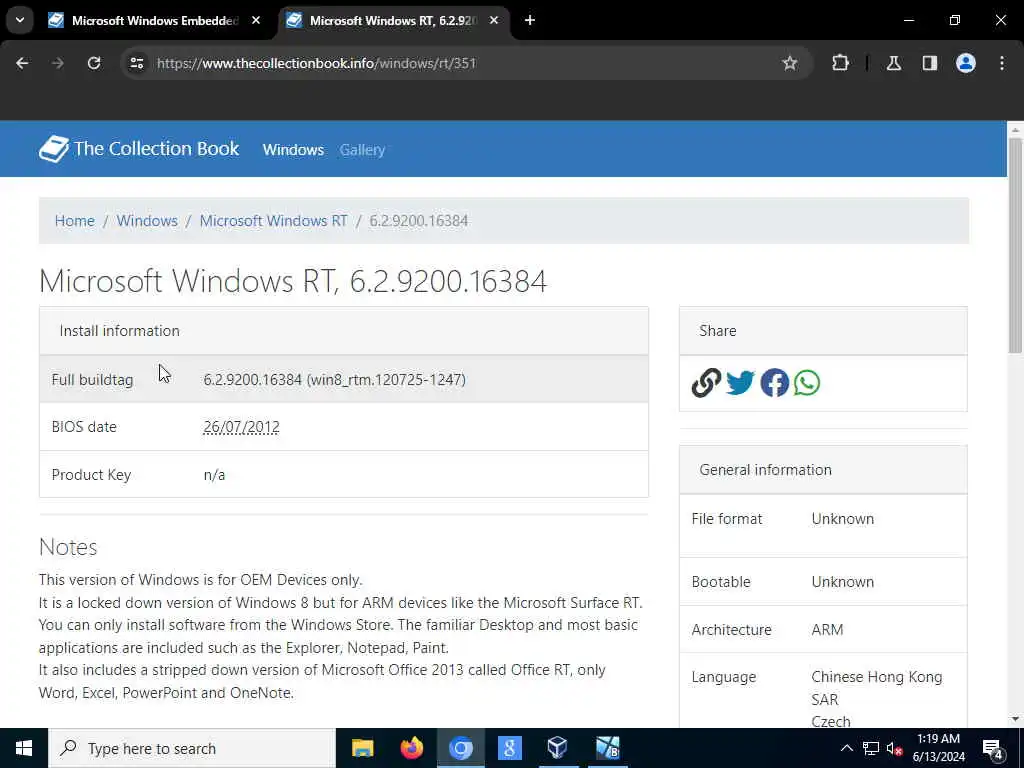Open VirtualBox cube taskbar icon
Viewport: 1024px width, 768px height.
pos(557,748)
